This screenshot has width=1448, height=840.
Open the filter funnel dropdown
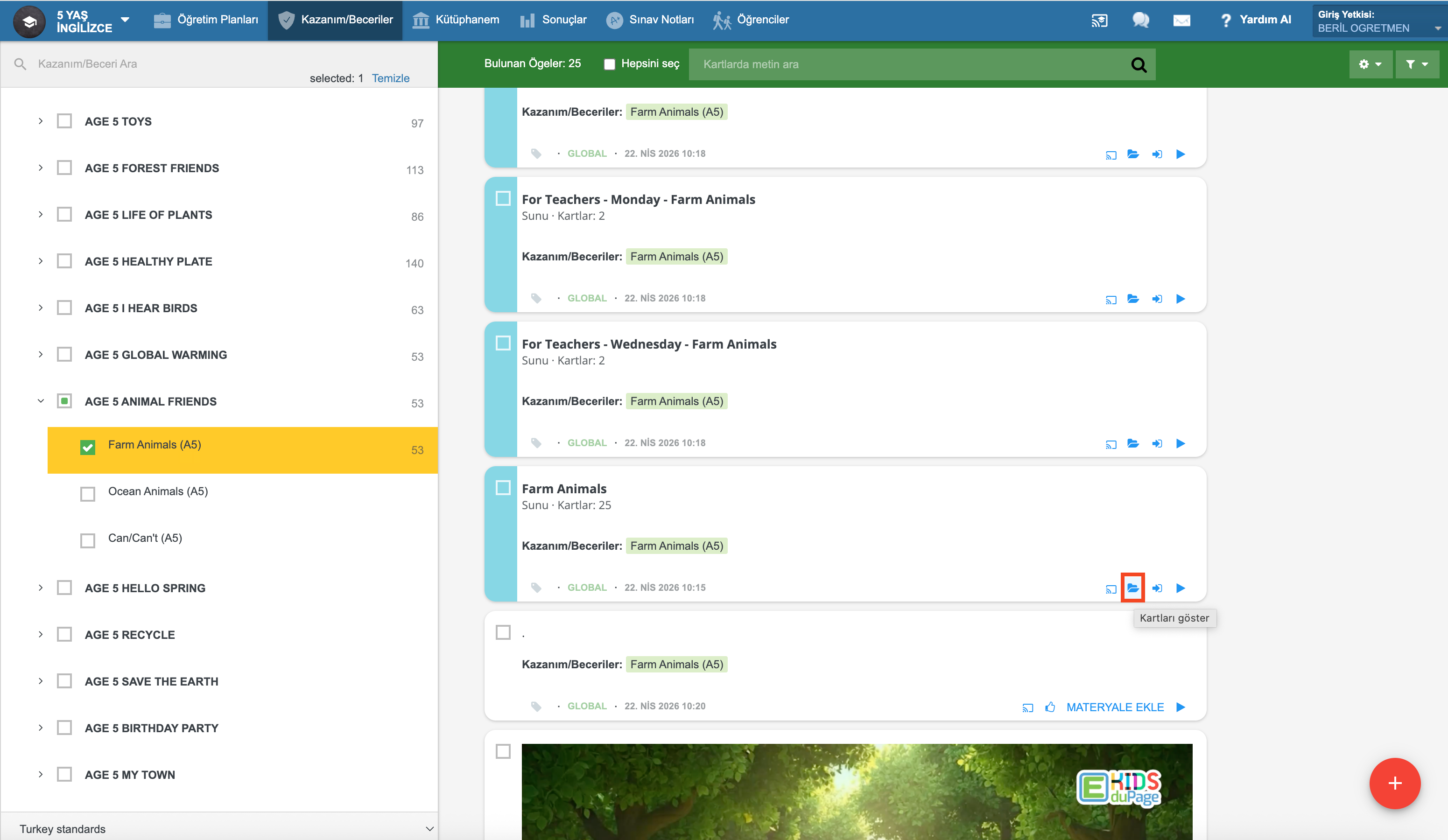1417,64
